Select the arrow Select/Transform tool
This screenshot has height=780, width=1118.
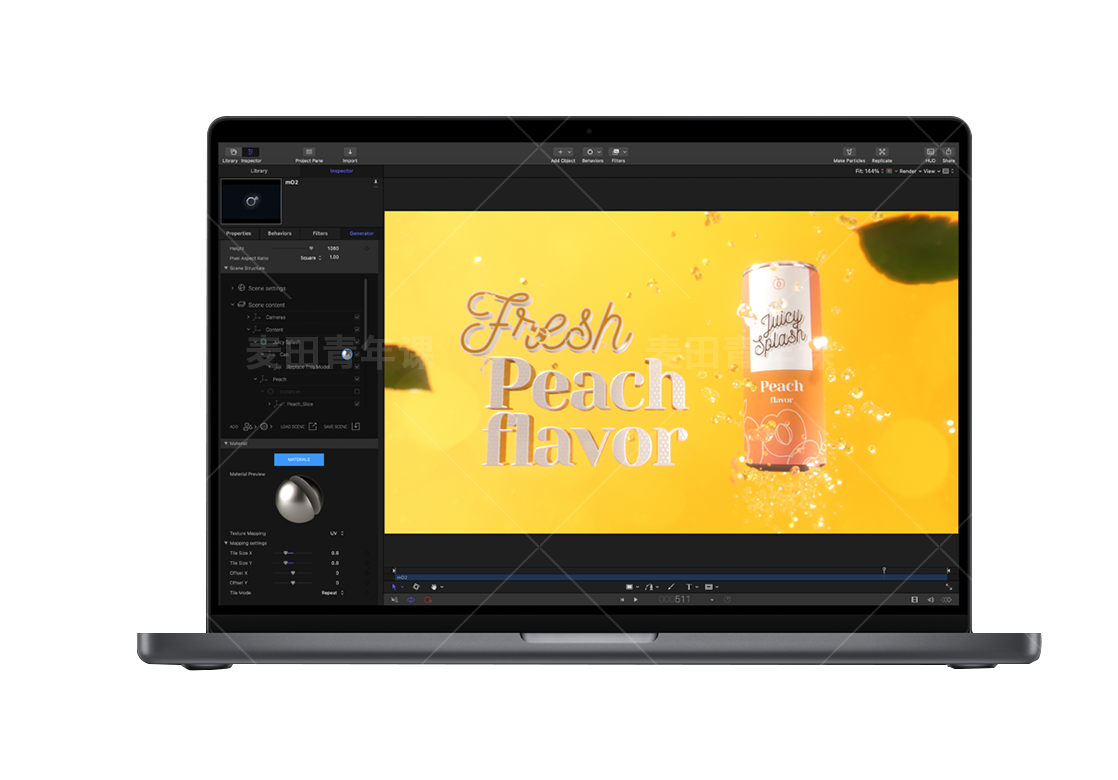point(394,587)
